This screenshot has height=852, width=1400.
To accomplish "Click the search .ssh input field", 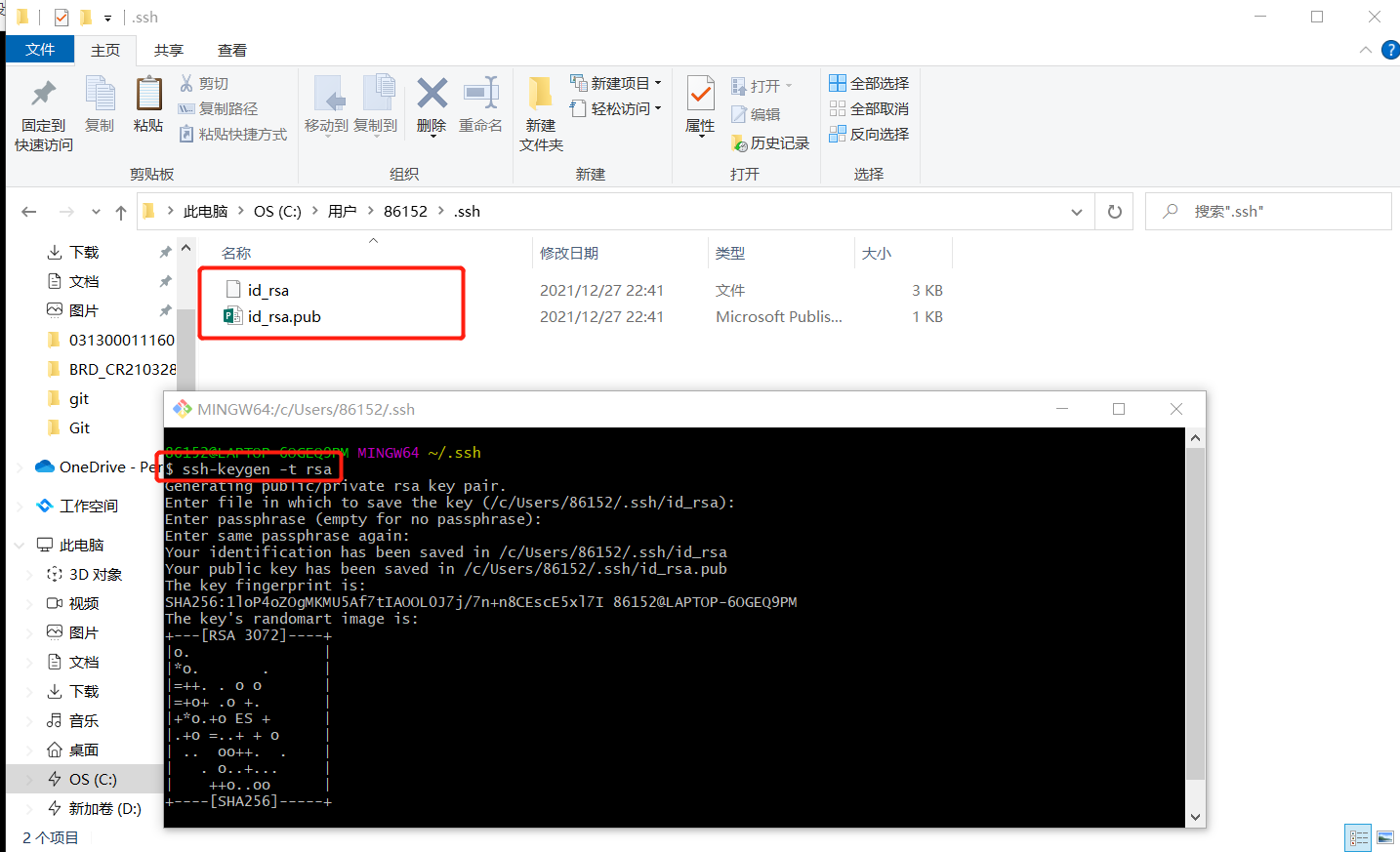I will (1268, 212).
